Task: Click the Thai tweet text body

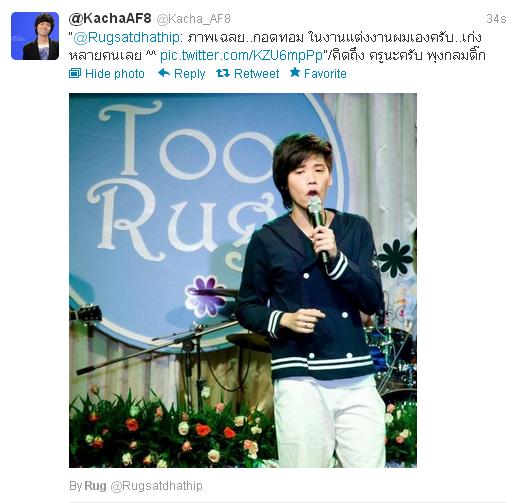Action: (277, 47)
